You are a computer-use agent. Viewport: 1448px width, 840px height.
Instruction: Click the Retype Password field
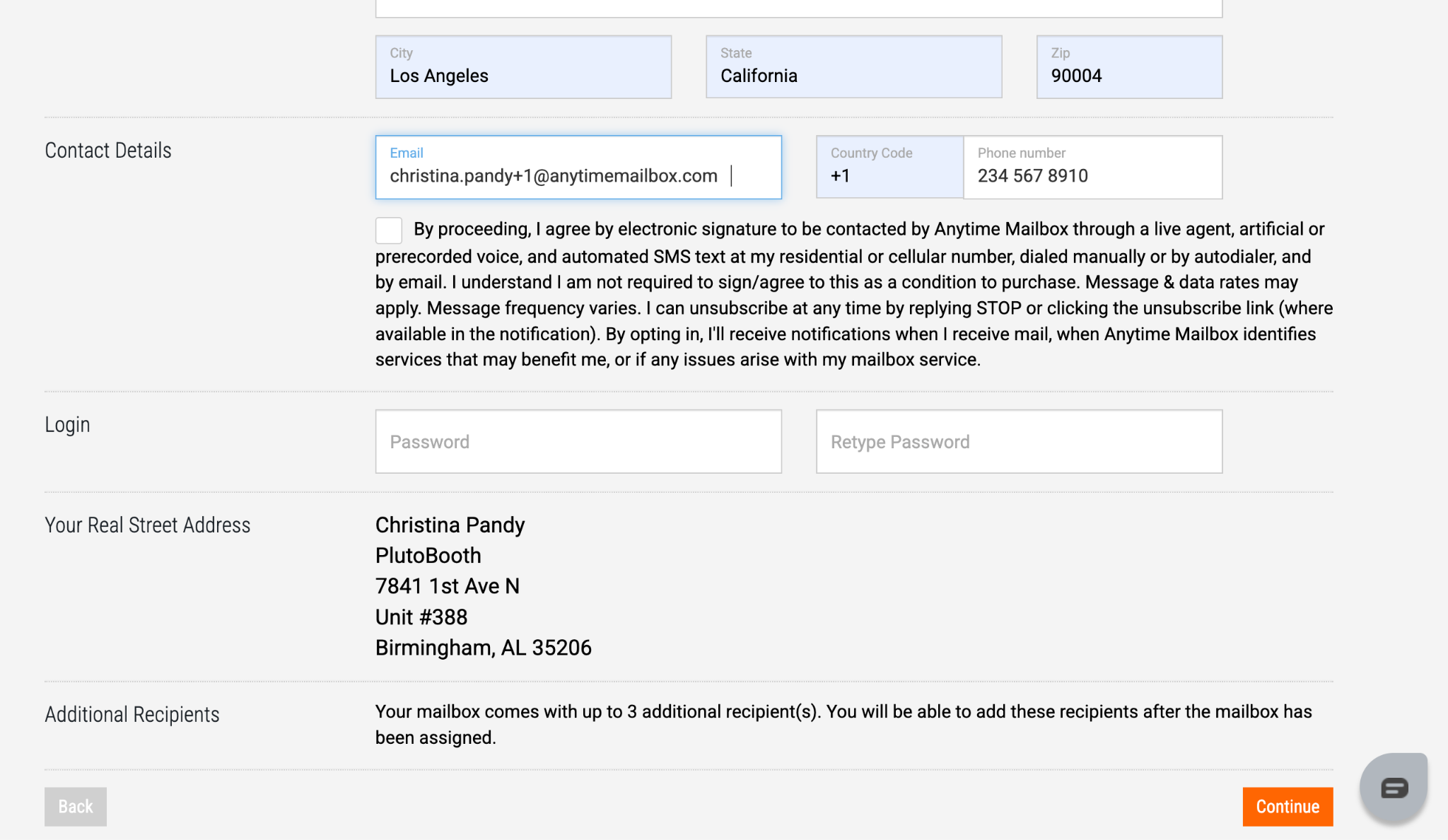point(1019,442)
